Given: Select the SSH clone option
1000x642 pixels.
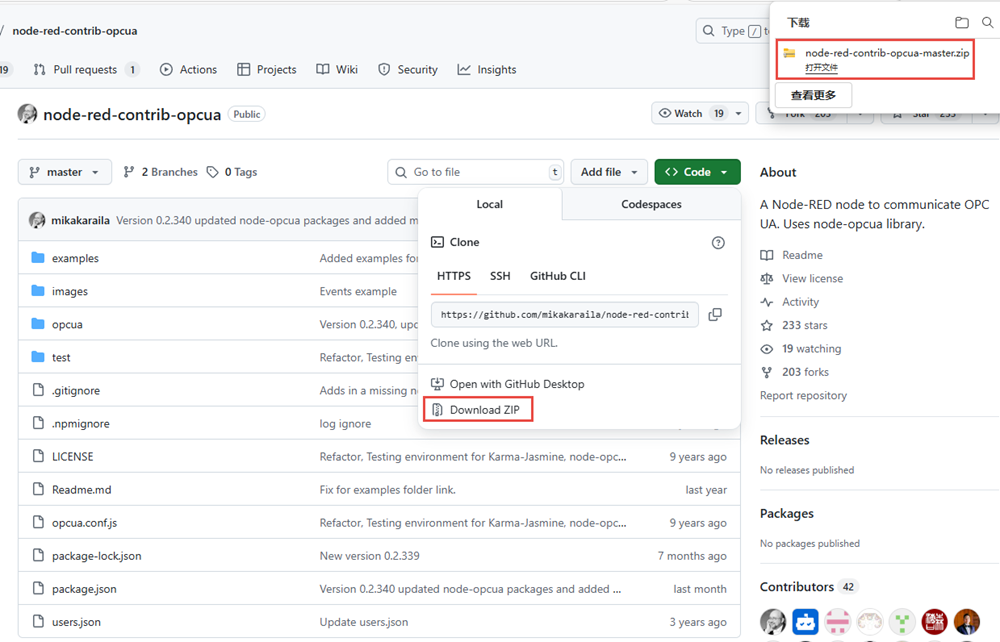Looking at the screenshot, I should click(x=500, y=276).
